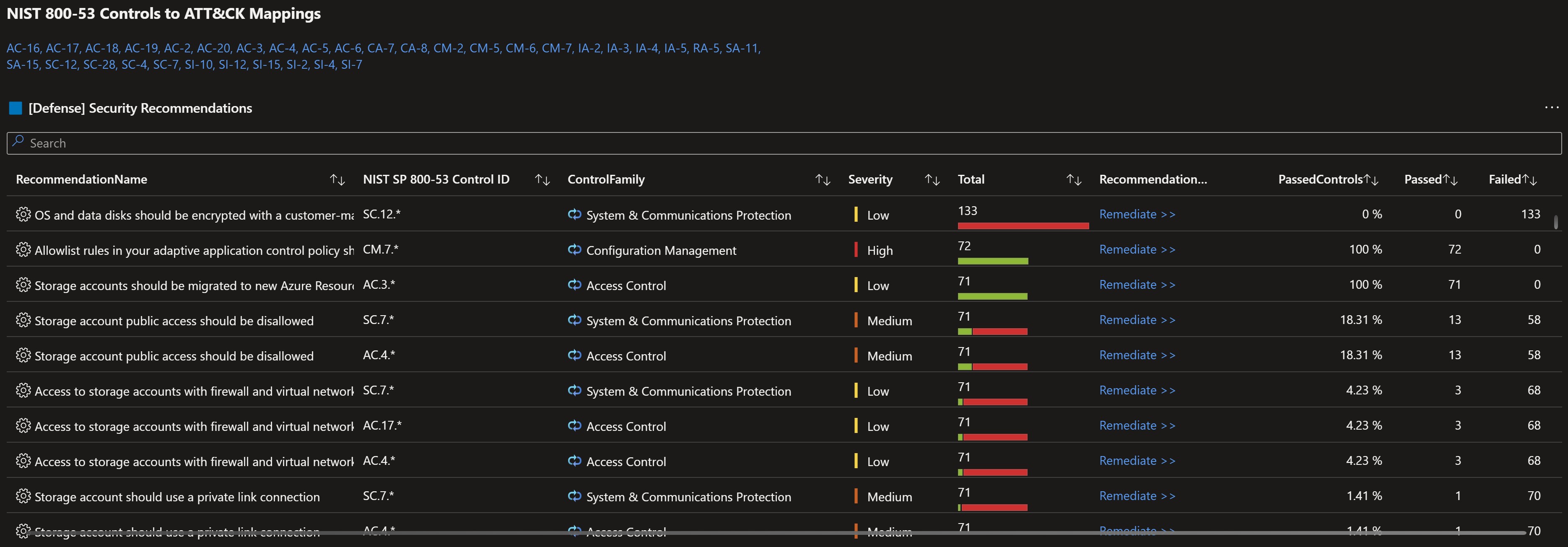This screenshot has width=1568, height=547.
Task: Click OS and data disks recommendation name
Action: 194,215
